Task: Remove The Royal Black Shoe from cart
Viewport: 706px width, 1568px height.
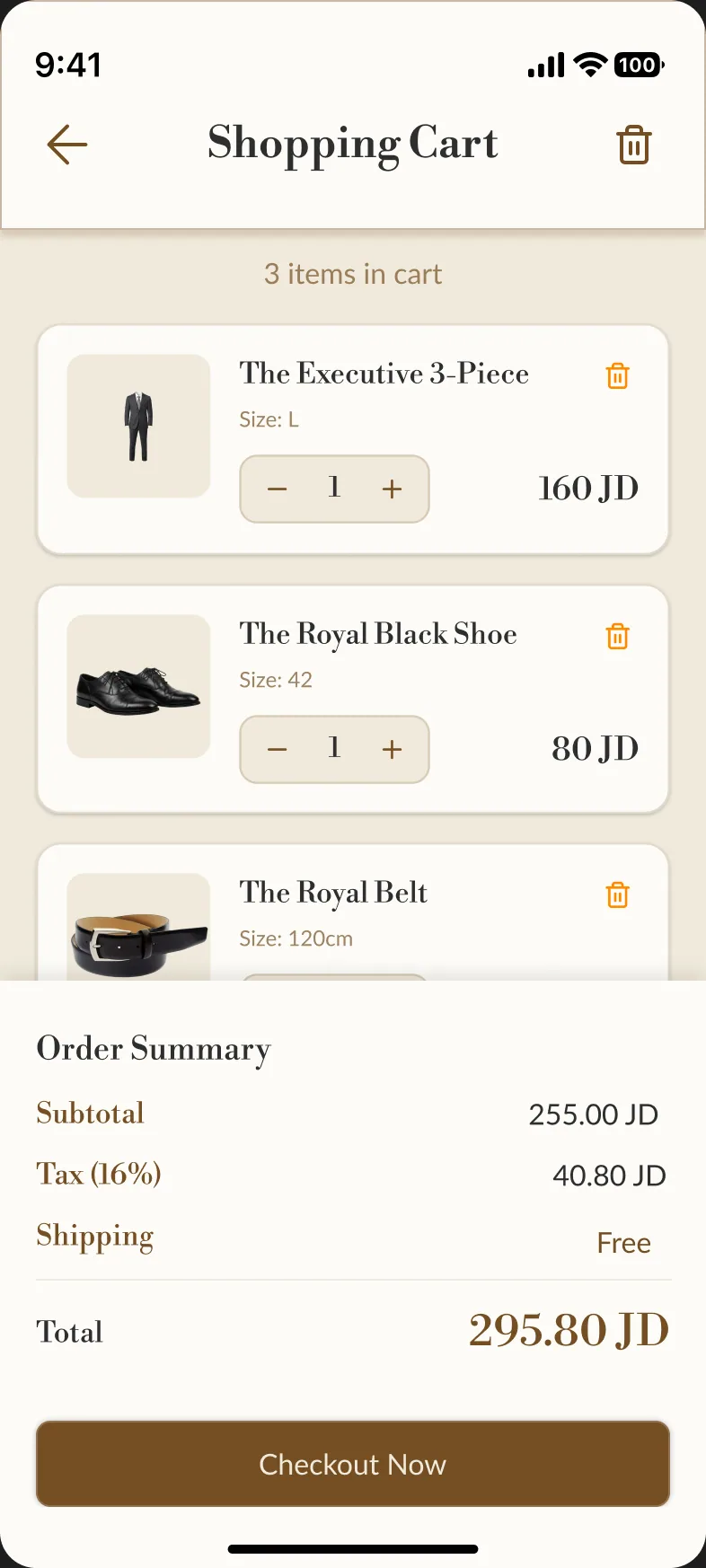Action: click(x=618, y=636)
